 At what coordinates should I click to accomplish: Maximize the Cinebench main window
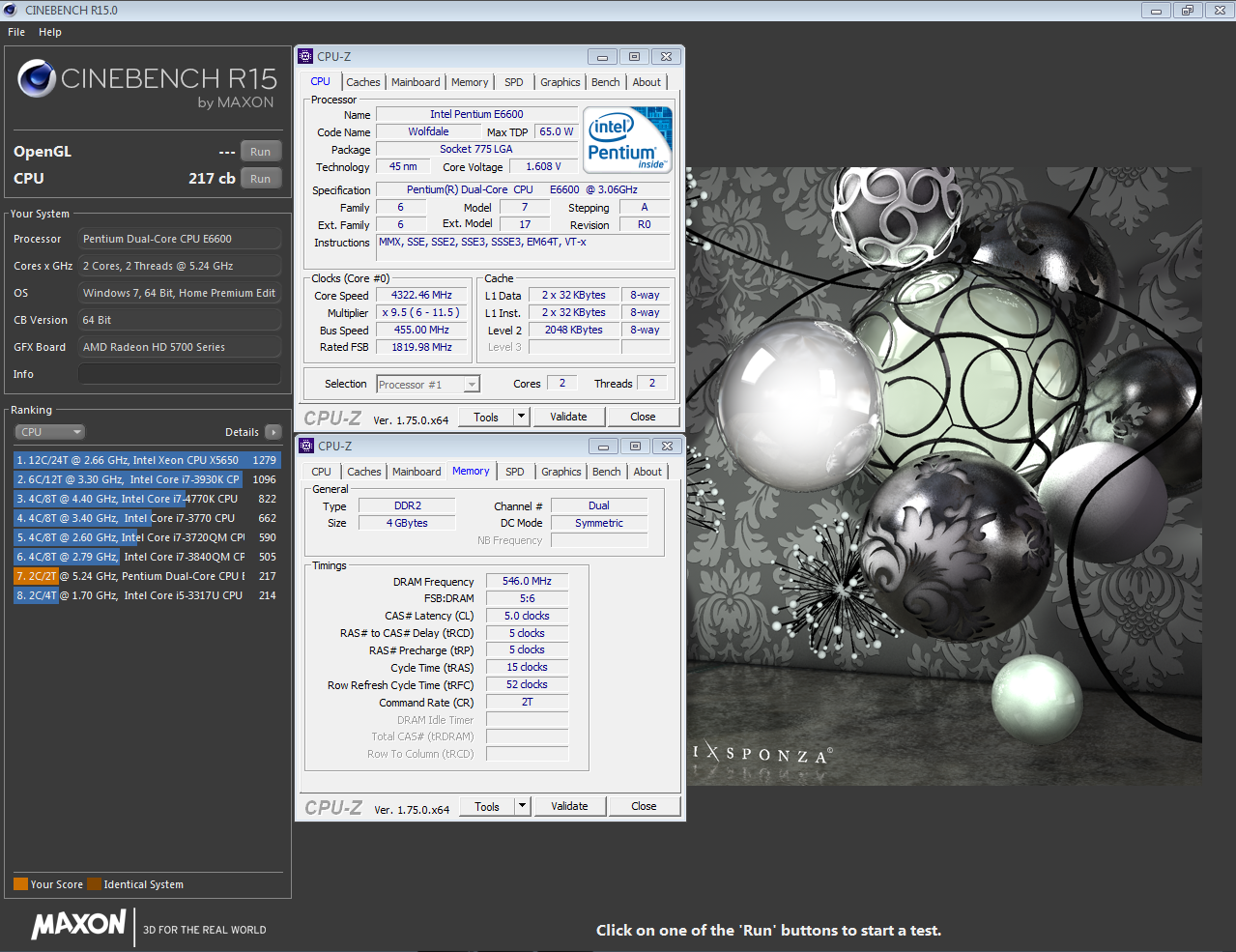coord(1188,11)
